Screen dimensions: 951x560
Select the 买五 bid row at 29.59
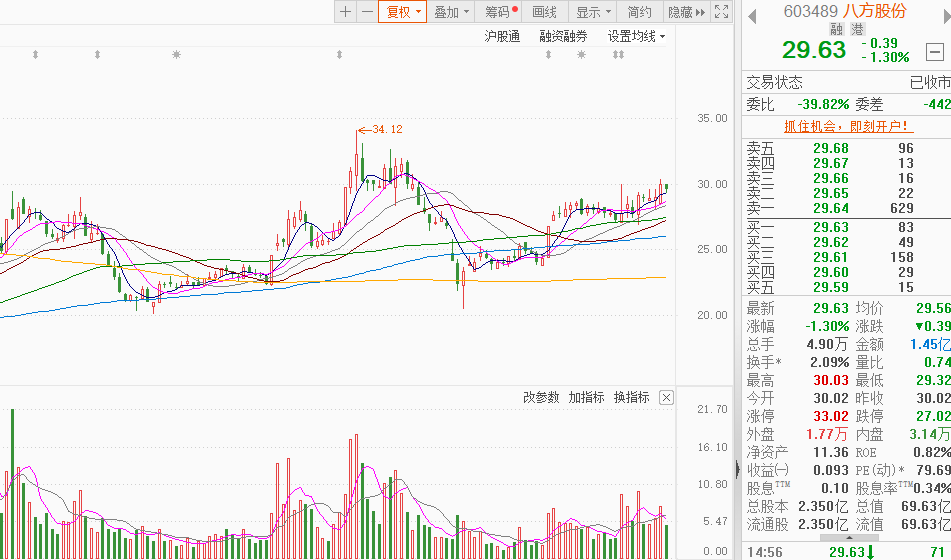(847, 288)
